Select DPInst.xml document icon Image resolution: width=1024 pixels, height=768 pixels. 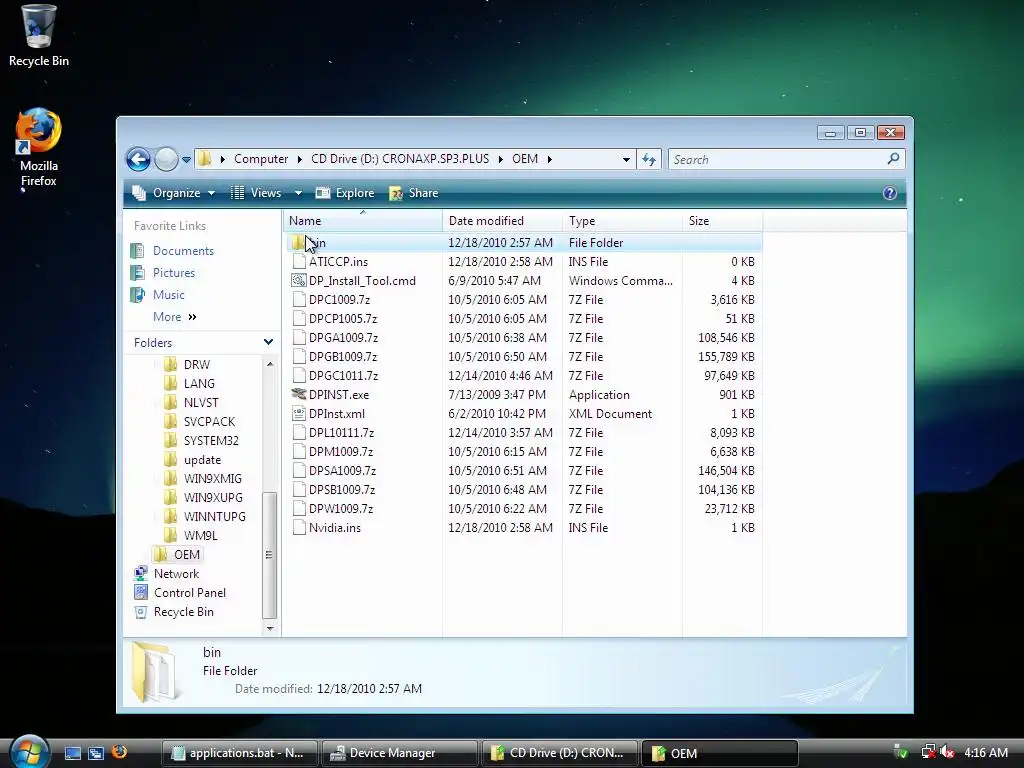pos(298,413)
